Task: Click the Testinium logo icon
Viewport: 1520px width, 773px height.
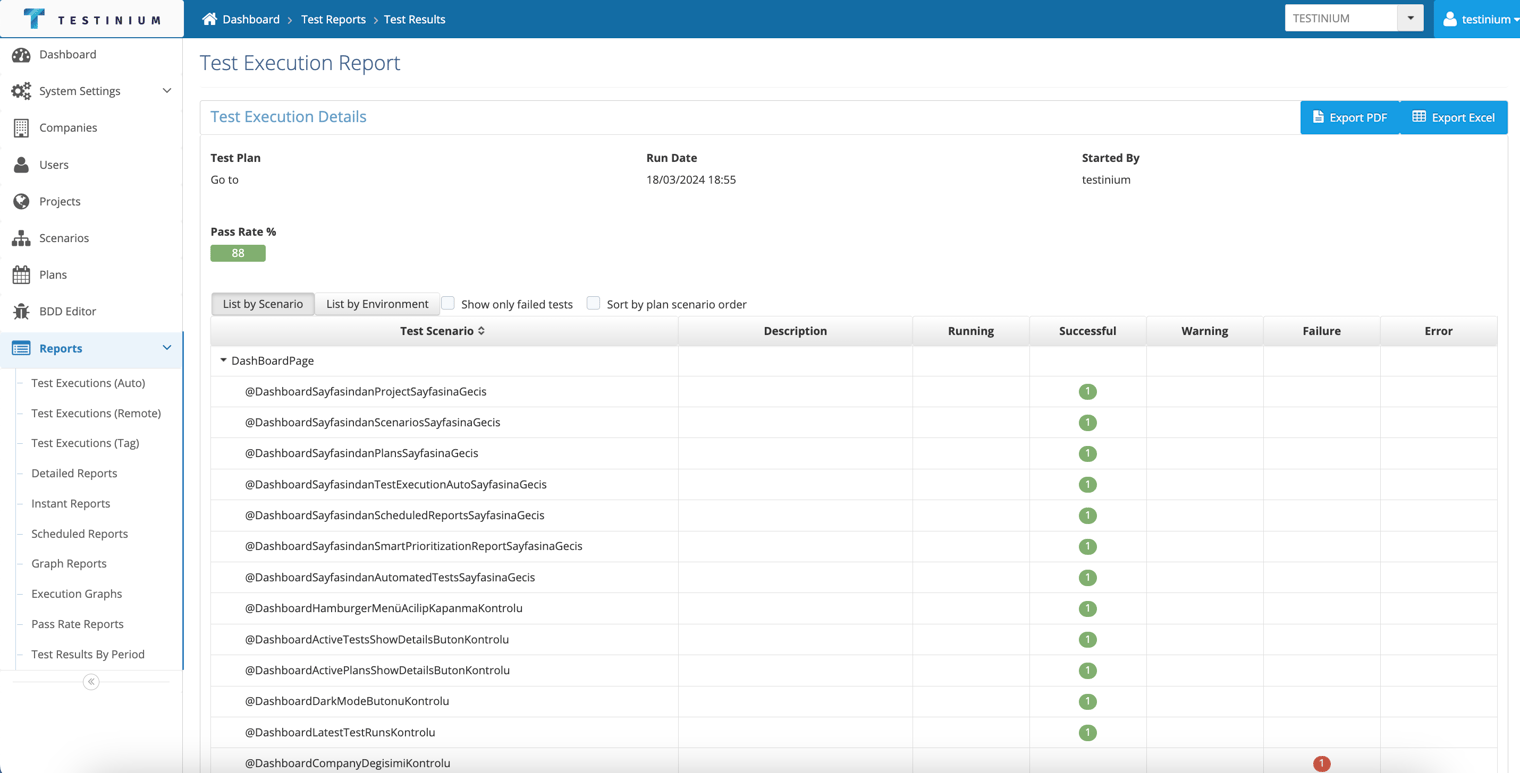Action: coord(34,18)
